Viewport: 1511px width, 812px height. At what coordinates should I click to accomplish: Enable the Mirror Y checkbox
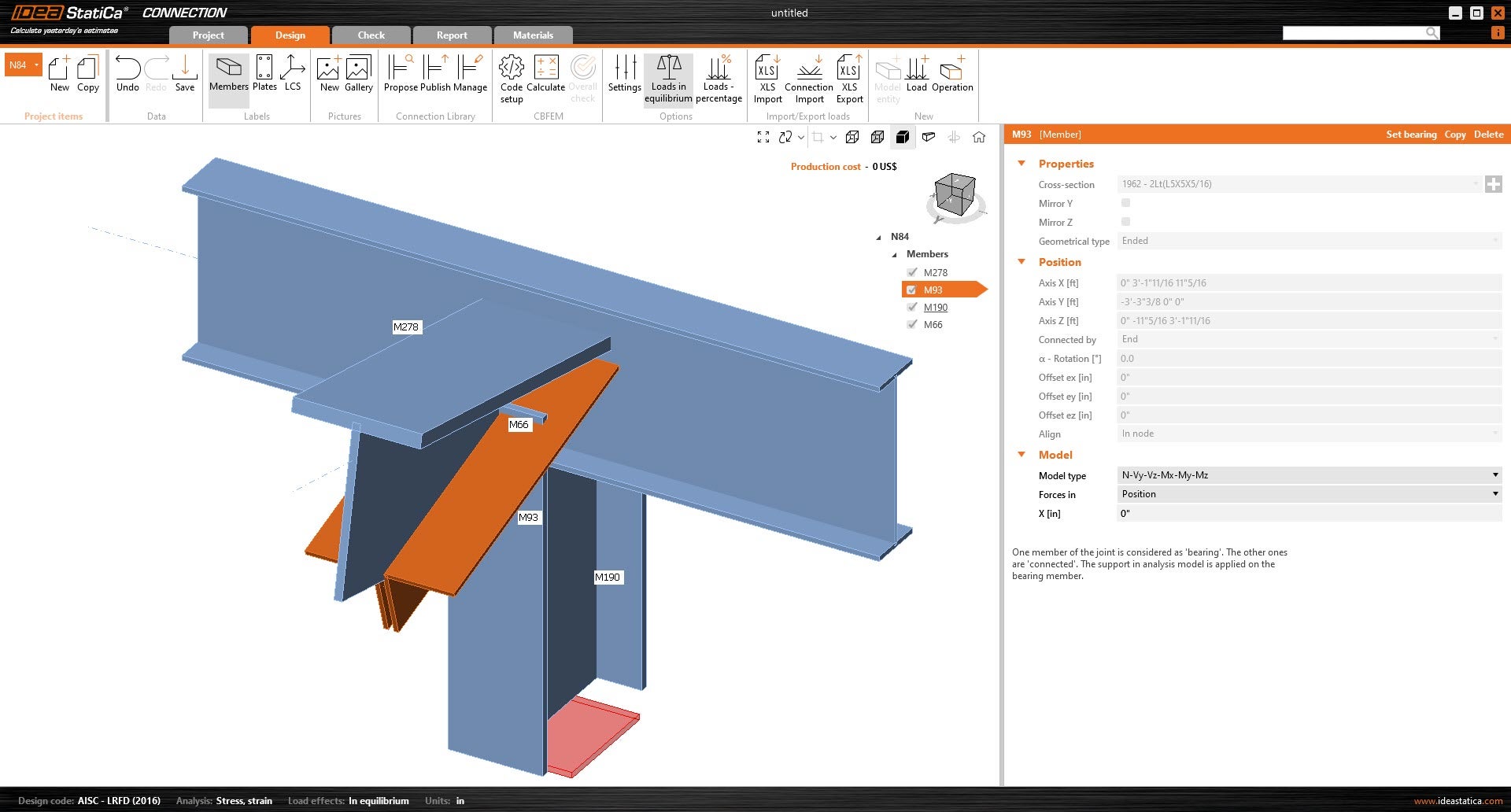[1125, 203]
